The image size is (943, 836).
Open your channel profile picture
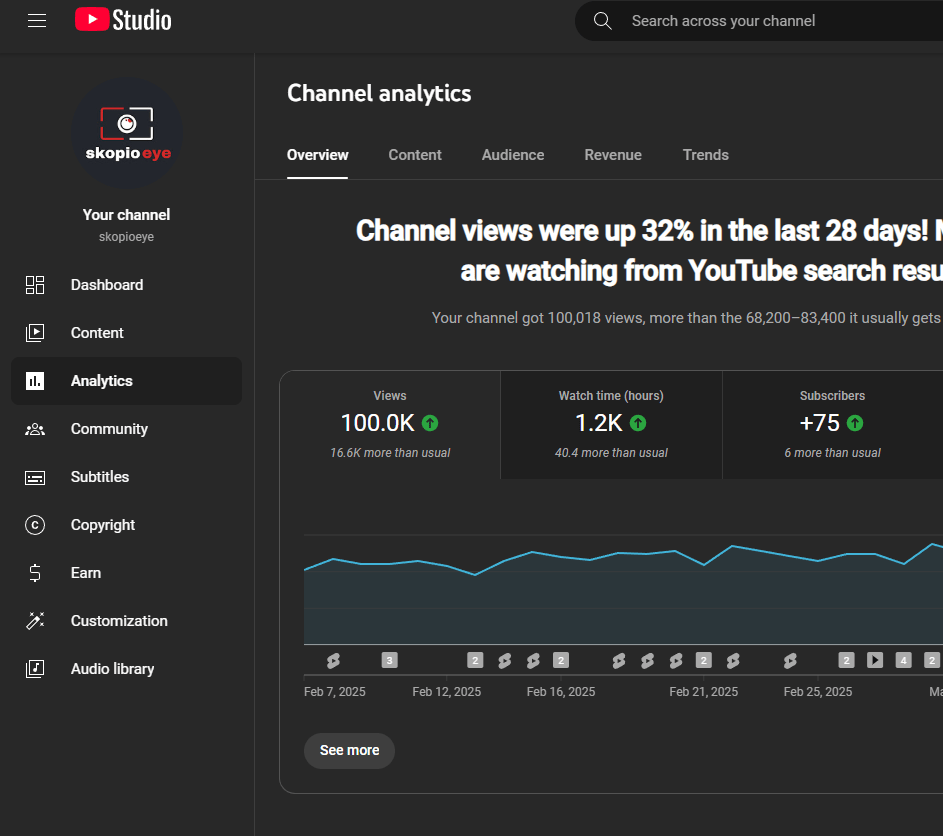[126, 132]
